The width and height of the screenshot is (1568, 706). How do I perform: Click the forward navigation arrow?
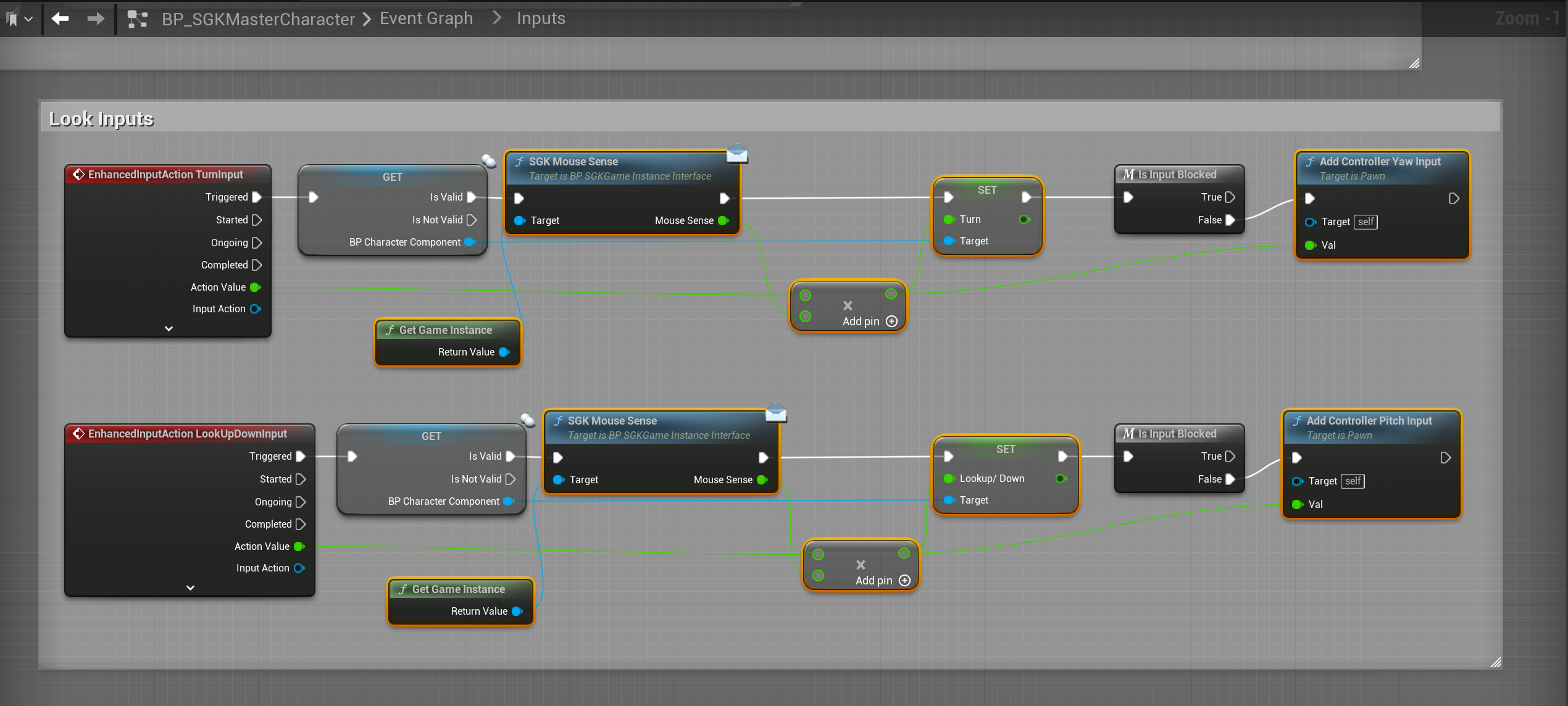pos(96,19)
